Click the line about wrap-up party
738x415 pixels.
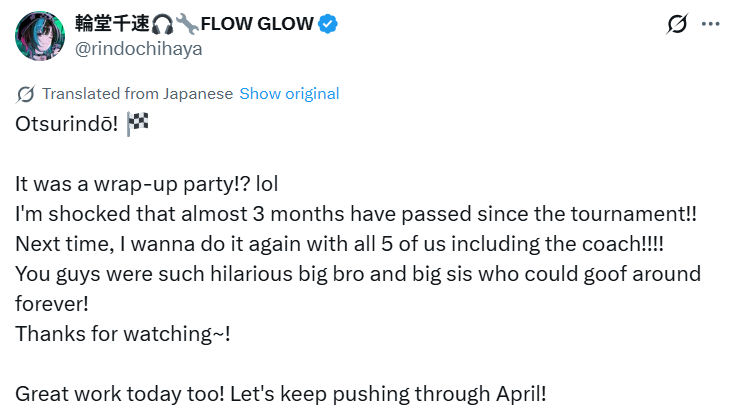(x=146, y=184)
